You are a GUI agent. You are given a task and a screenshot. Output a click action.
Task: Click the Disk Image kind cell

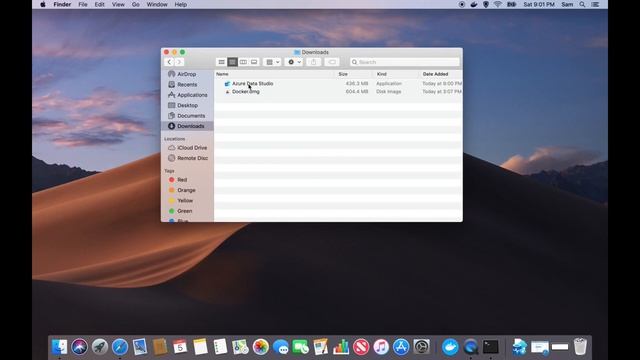pos(389,92)
